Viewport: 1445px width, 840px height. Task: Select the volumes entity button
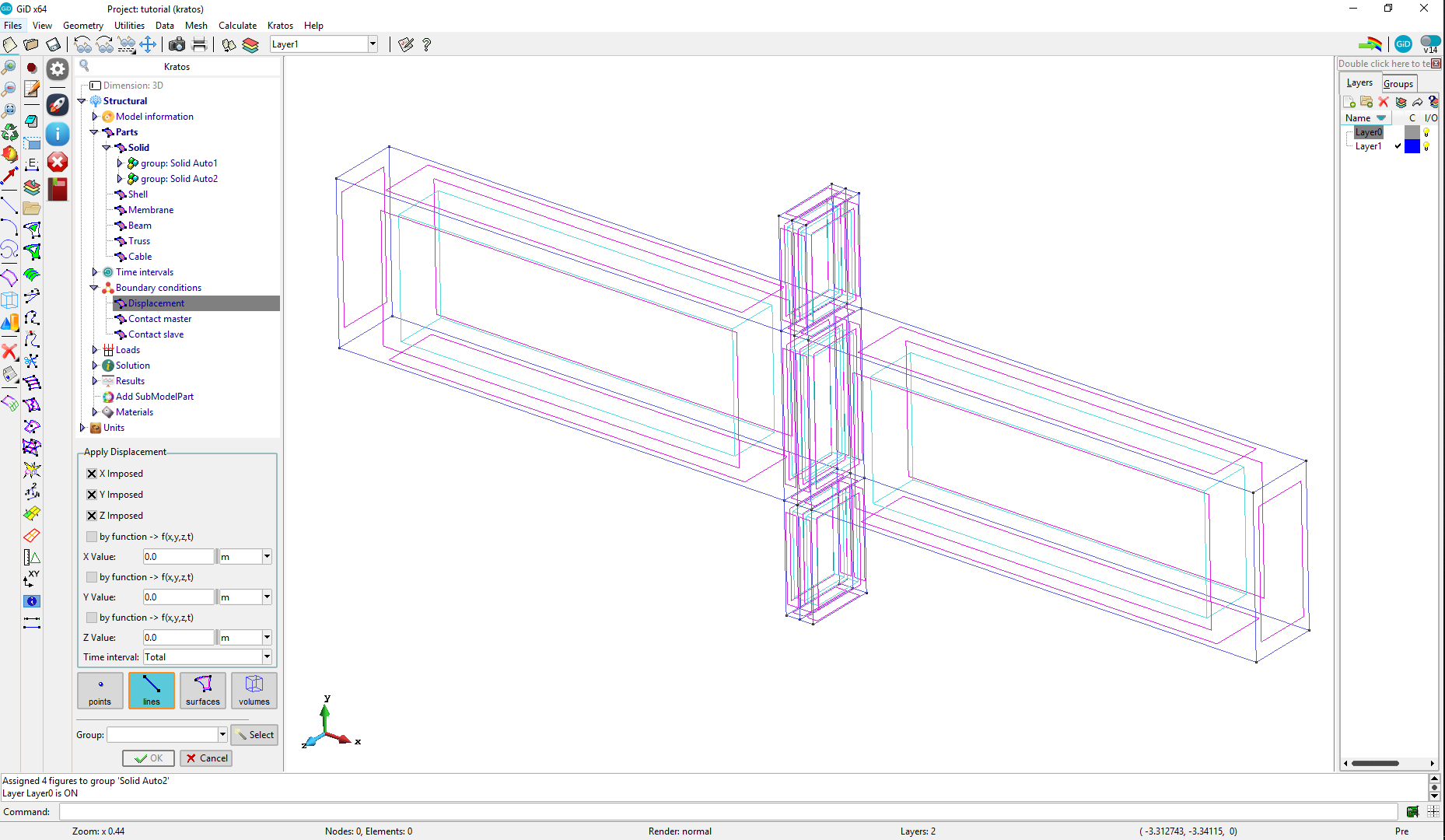254,691
